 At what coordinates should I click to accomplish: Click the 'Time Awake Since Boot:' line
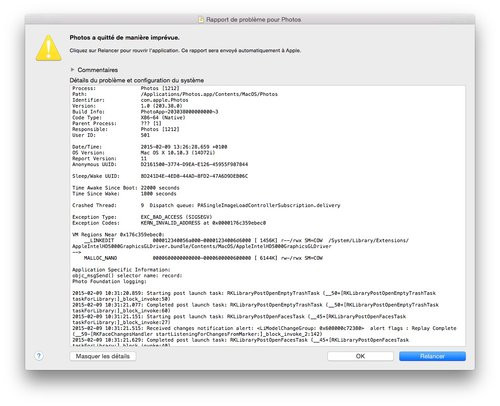(x=126, y=188)
